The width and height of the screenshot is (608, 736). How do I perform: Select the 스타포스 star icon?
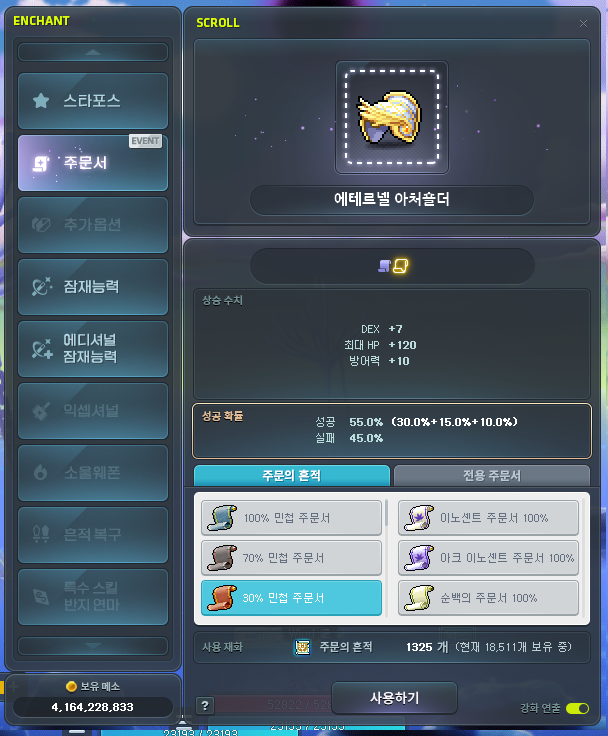(x=41, y=100)
